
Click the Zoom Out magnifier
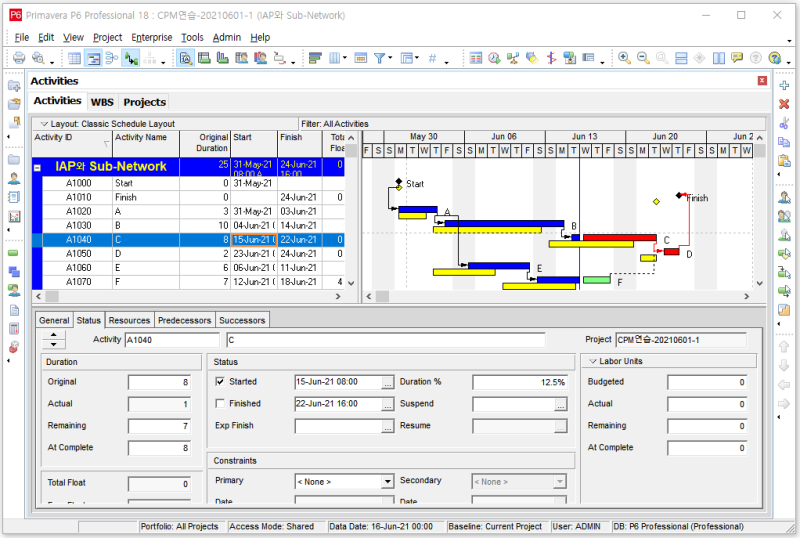[643, 58]
